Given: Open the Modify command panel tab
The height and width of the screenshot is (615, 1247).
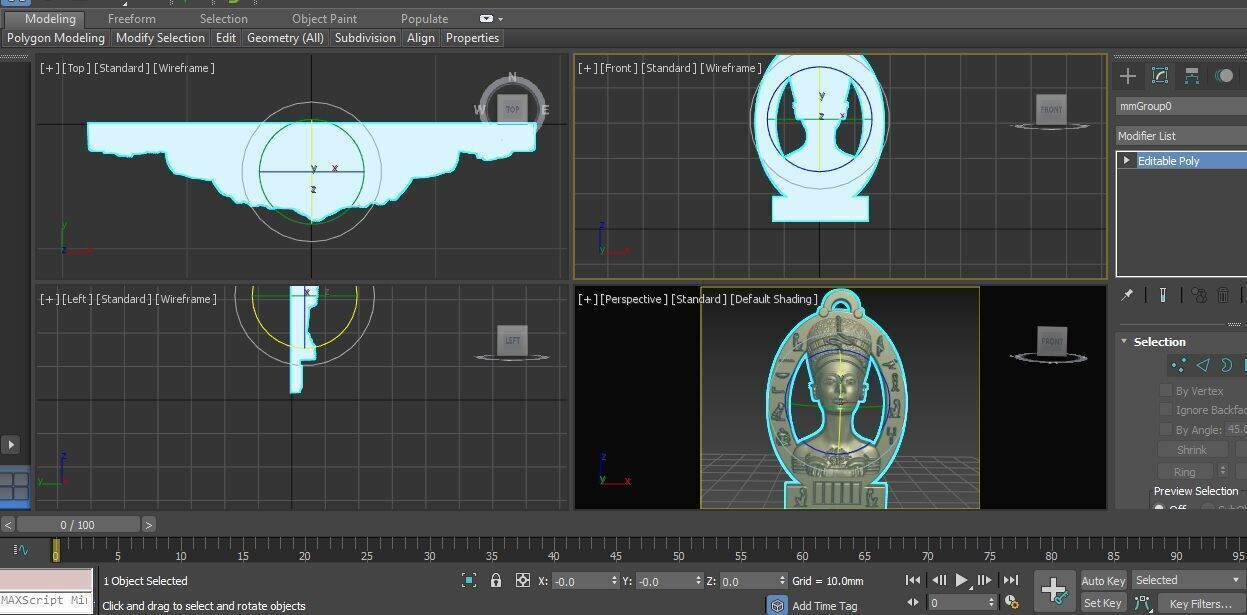Looking at the screenshot, I should click(x=1160, y=76).
